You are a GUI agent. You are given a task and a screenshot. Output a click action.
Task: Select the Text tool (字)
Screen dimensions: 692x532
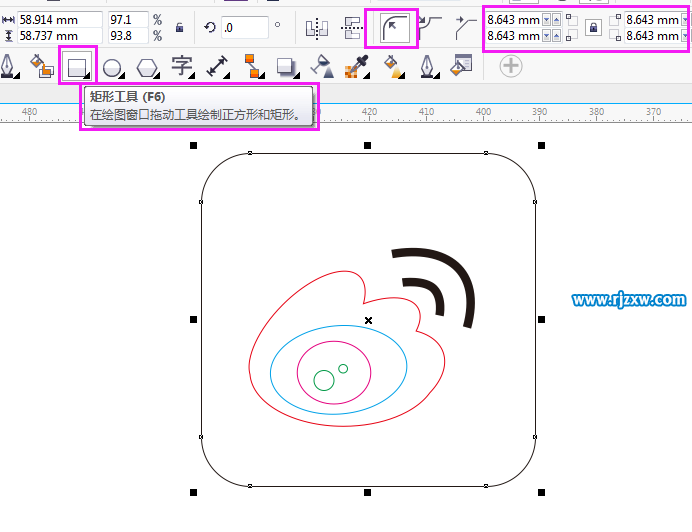click(182, 66)
